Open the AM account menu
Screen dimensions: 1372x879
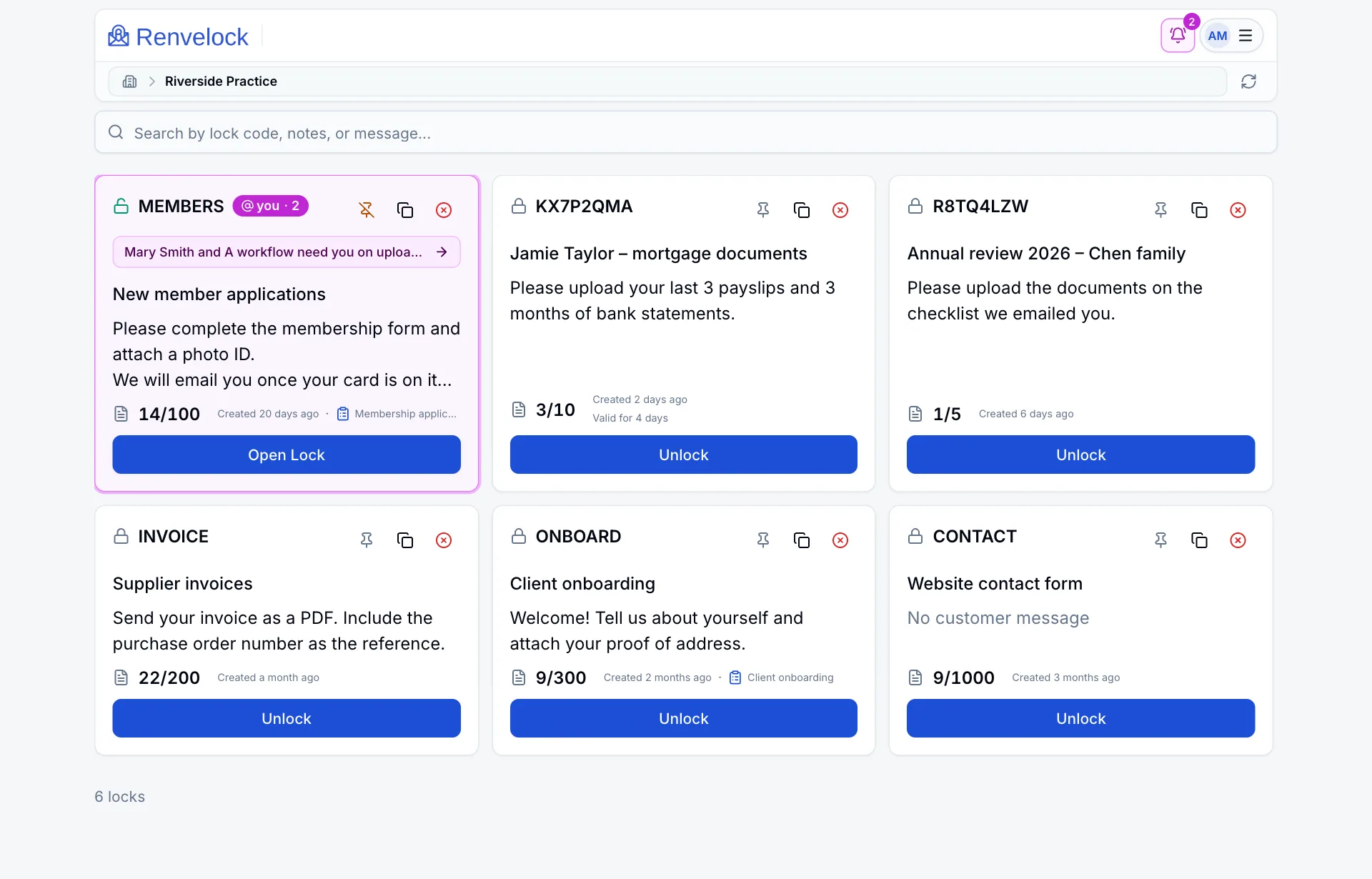click(1231, 36)
